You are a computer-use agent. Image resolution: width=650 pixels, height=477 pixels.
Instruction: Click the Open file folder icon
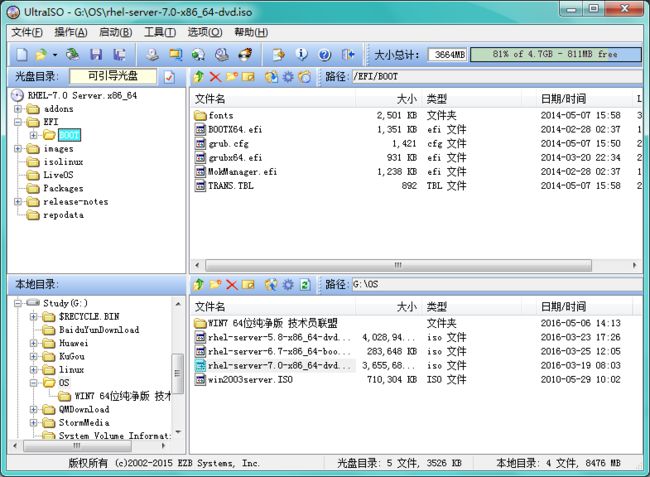[41, 54]
